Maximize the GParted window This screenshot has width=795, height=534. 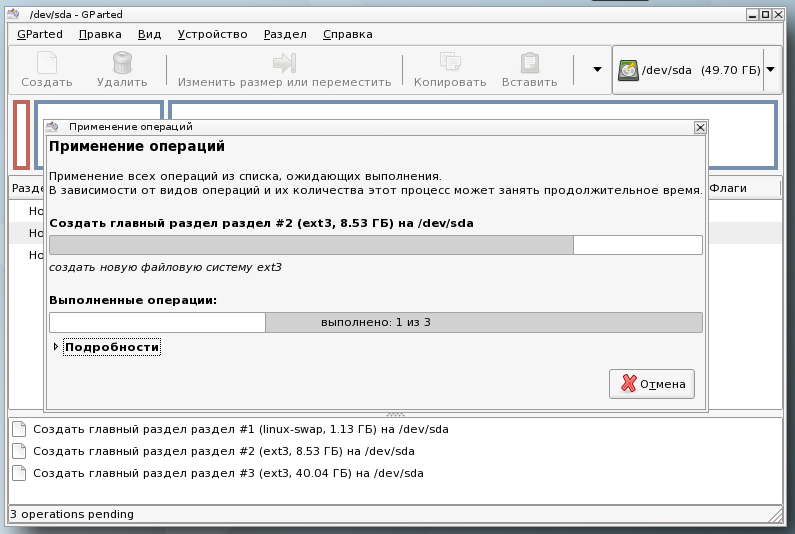[x=765, y=14]
